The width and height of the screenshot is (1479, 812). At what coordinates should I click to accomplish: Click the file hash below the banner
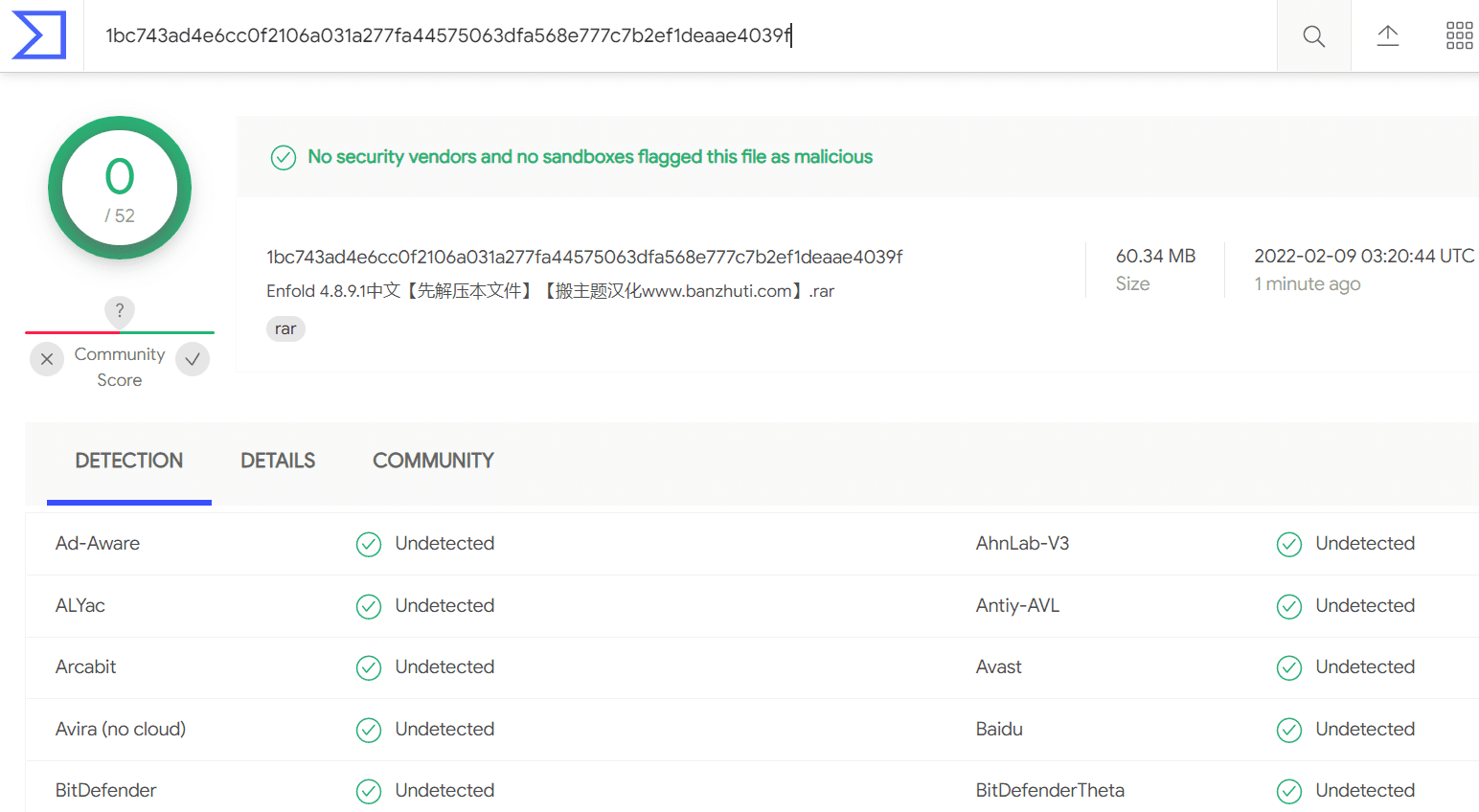584,257
